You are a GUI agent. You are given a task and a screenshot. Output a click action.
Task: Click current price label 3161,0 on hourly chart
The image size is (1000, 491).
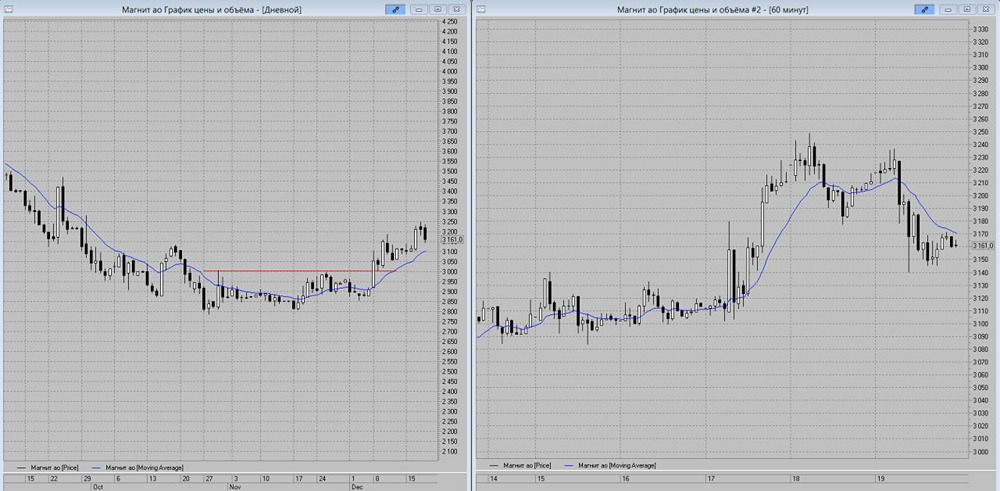pos(982,245)
